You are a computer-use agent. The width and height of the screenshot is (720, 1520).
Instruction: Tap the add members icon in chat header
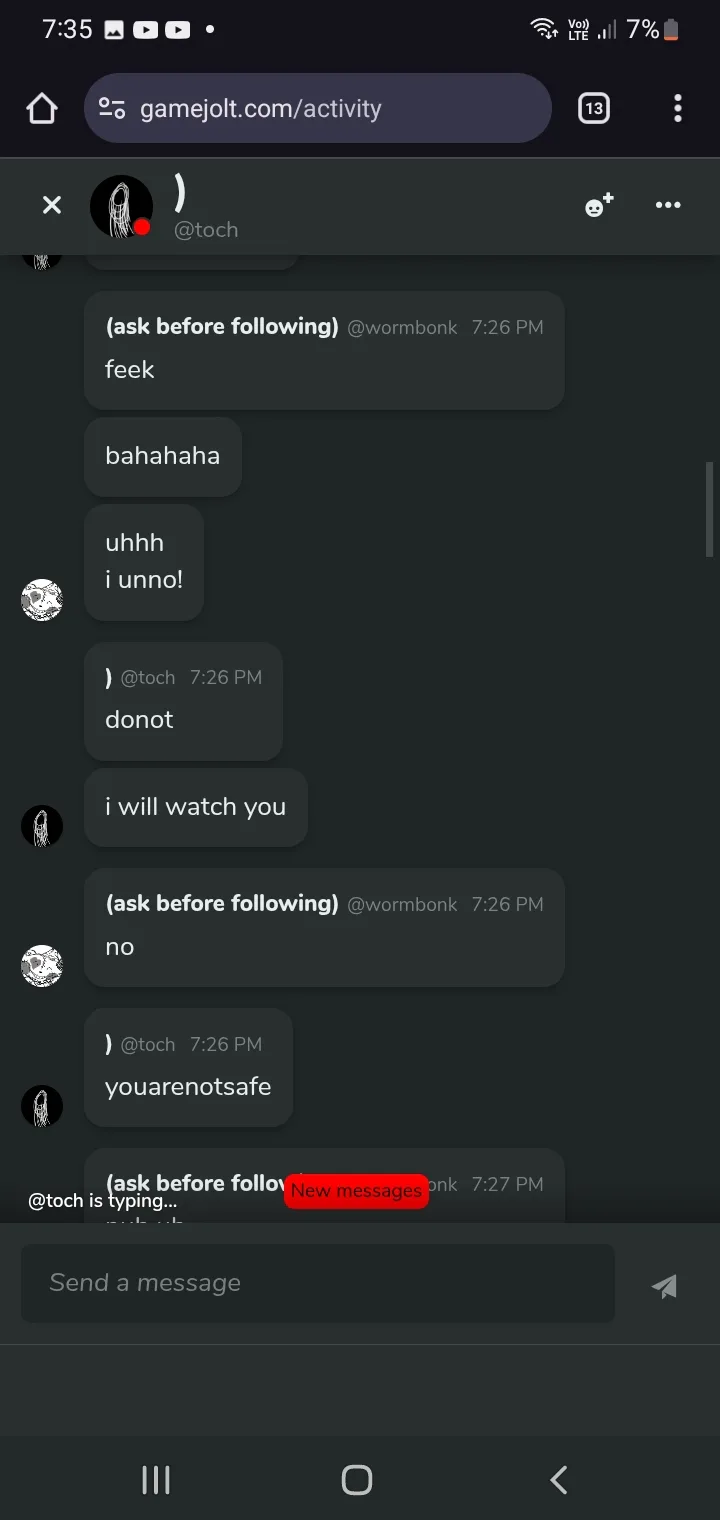coord(599,206)
